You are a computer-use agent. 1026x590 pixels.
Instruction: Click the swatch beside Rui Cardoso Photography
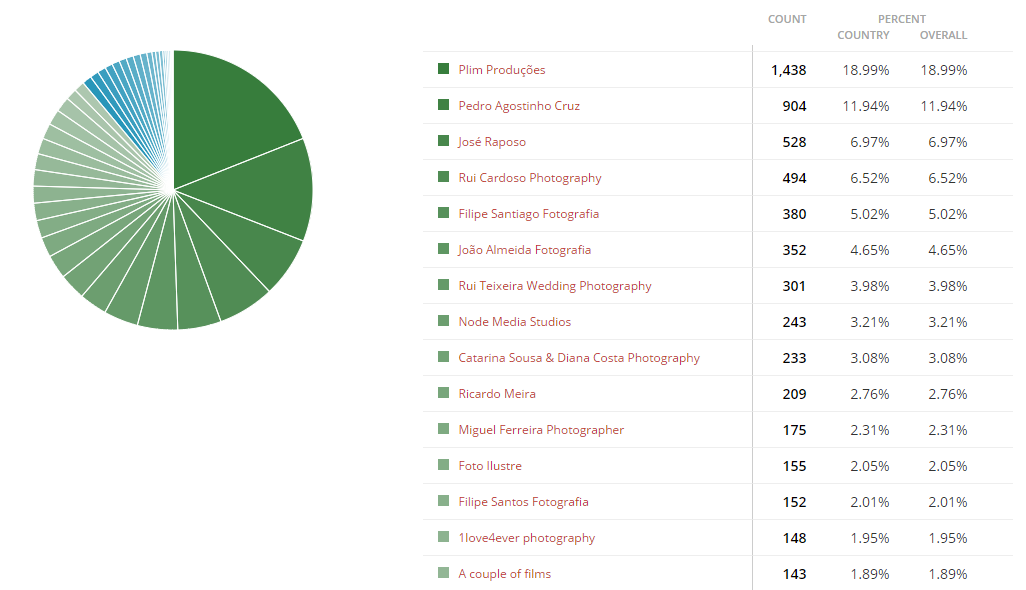click(444, 177)
